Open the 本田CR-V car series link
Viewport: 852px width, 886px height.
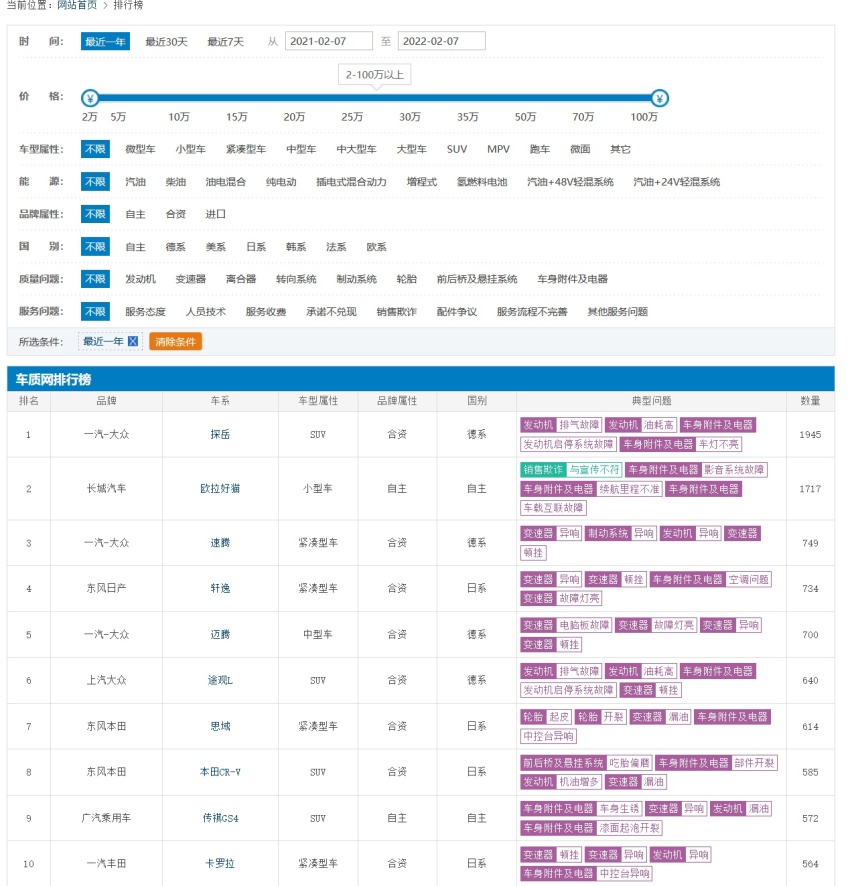220,772
